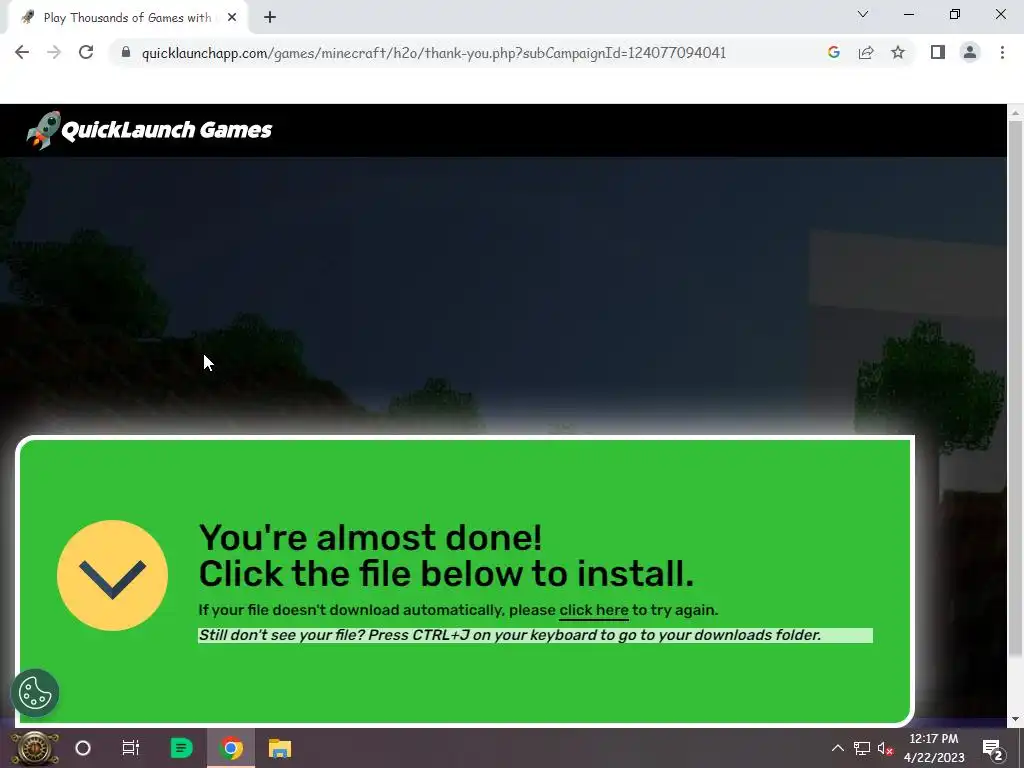
Task: Restore down the Chrome window
Action: (955, 14)
